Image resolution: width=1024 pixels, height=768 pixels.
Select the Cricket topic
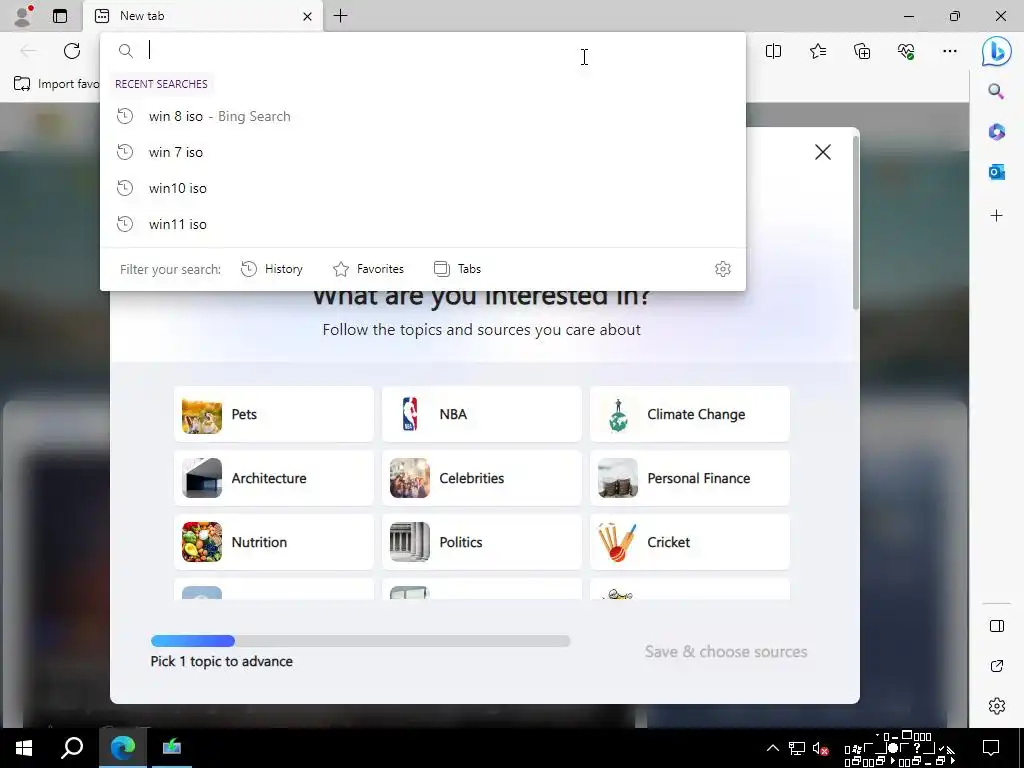tap(690, 542)
